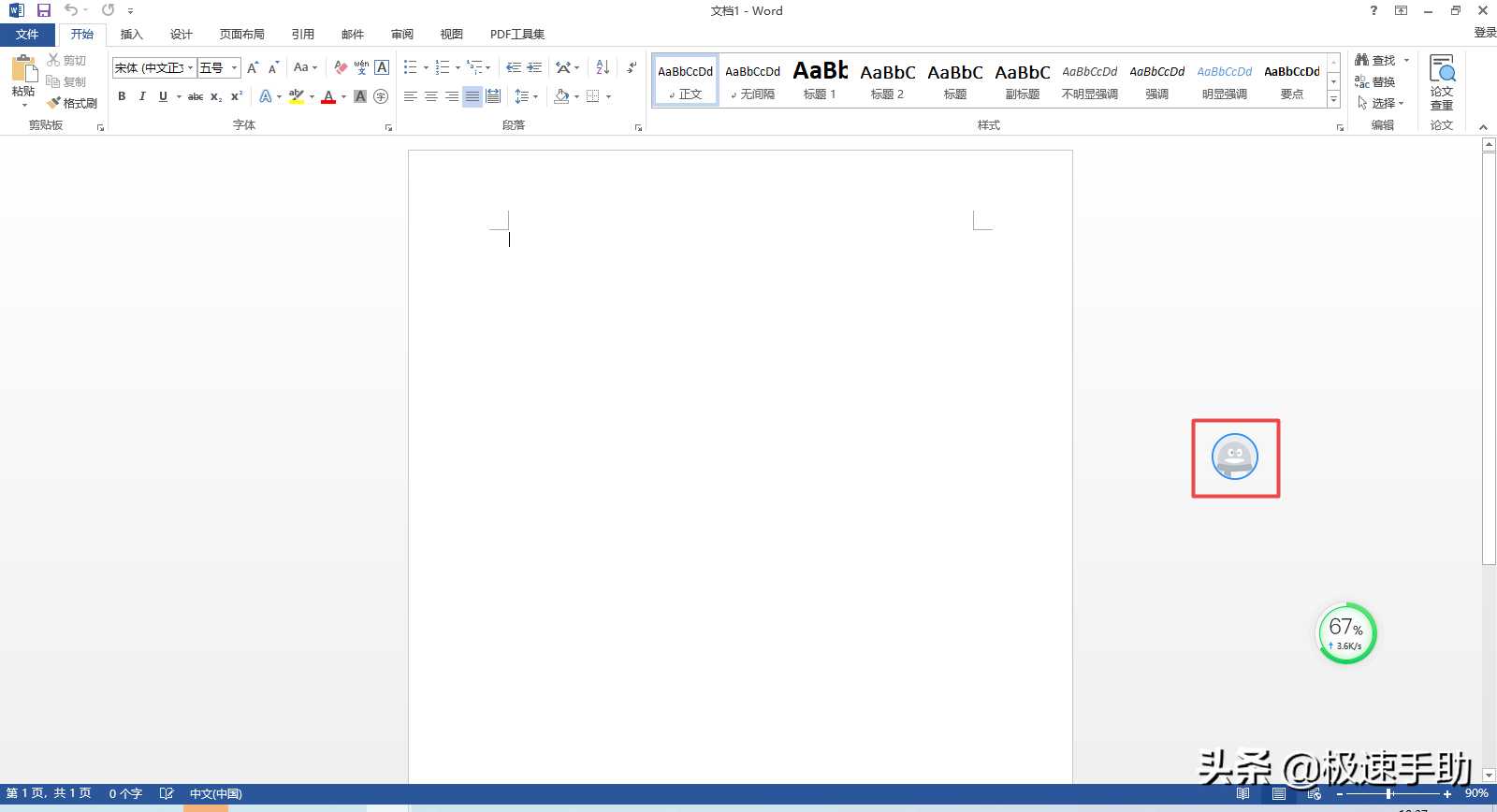Open the Change Case (Aa) dropdown
This screenshot has height=812, width=1497.
[x=305, y=67]
